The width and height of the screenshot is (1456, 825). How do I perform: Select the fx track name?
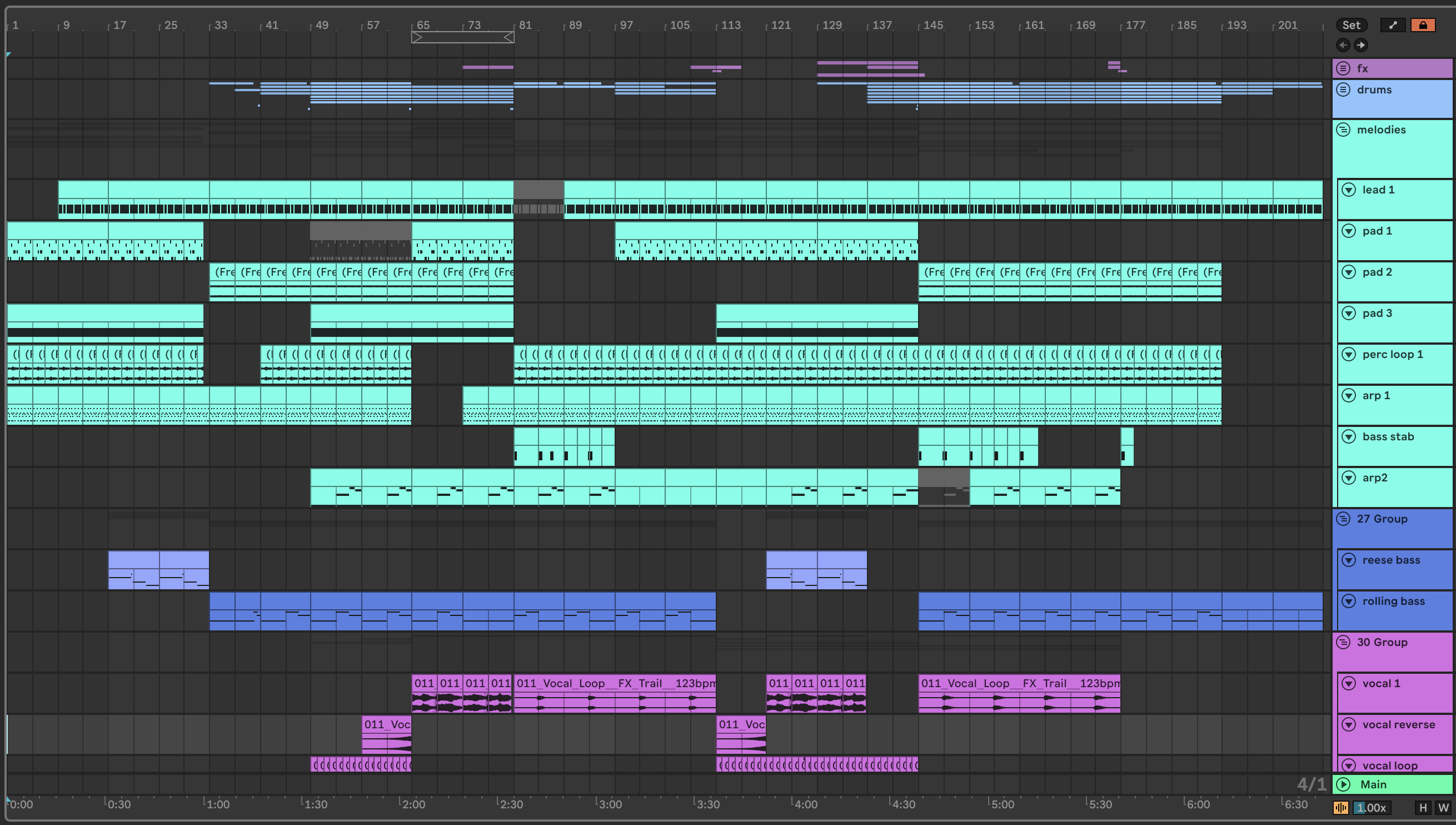pyautogui.click(x=1362, y=68)
